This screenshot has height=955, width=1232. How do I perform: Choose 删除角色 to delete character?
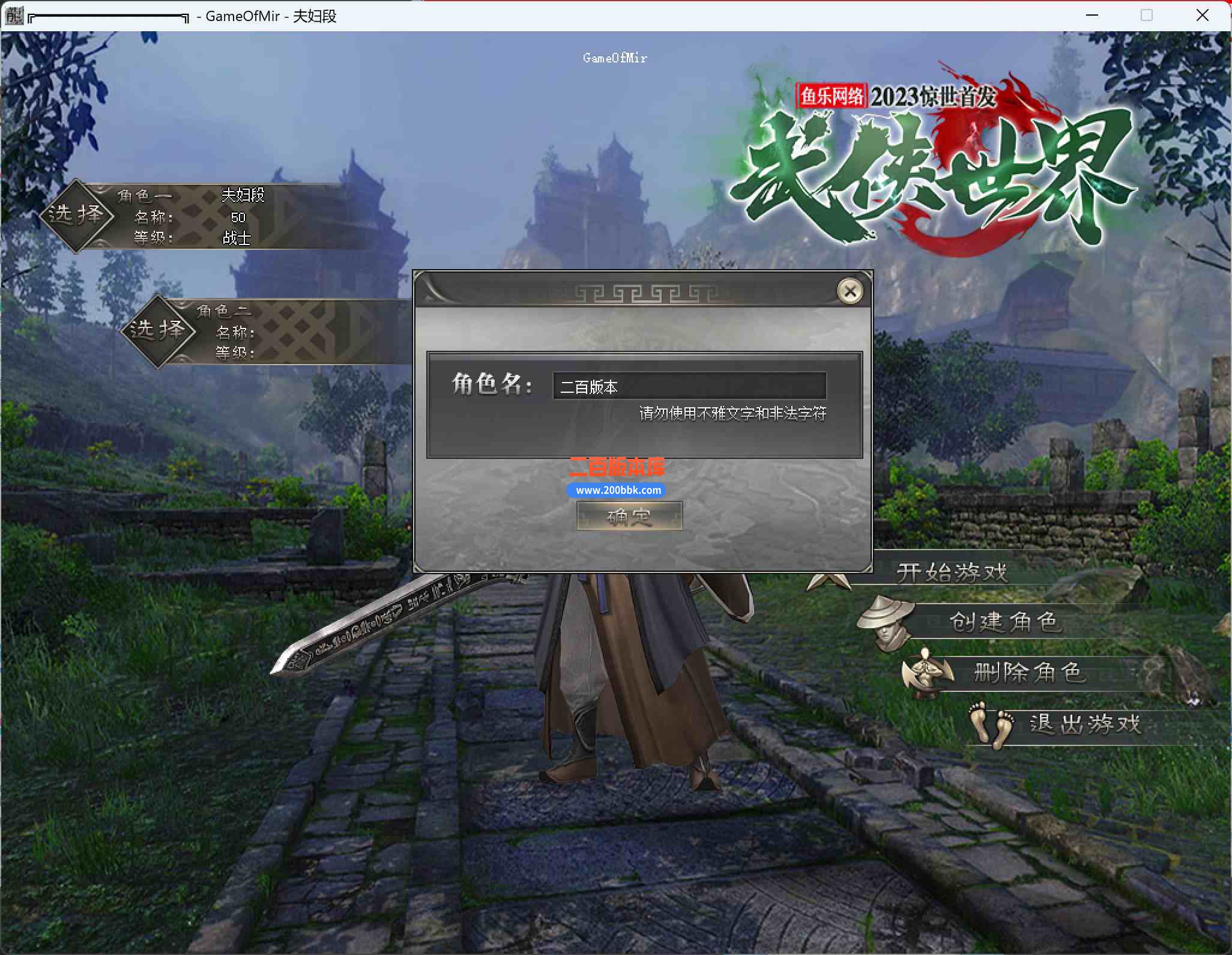point(1030,672)
